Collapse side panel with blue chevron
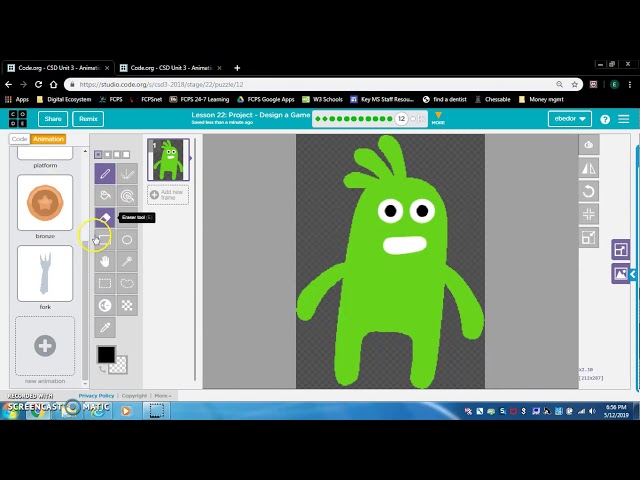This screenshot has height=480, width=640. point(632,274)
